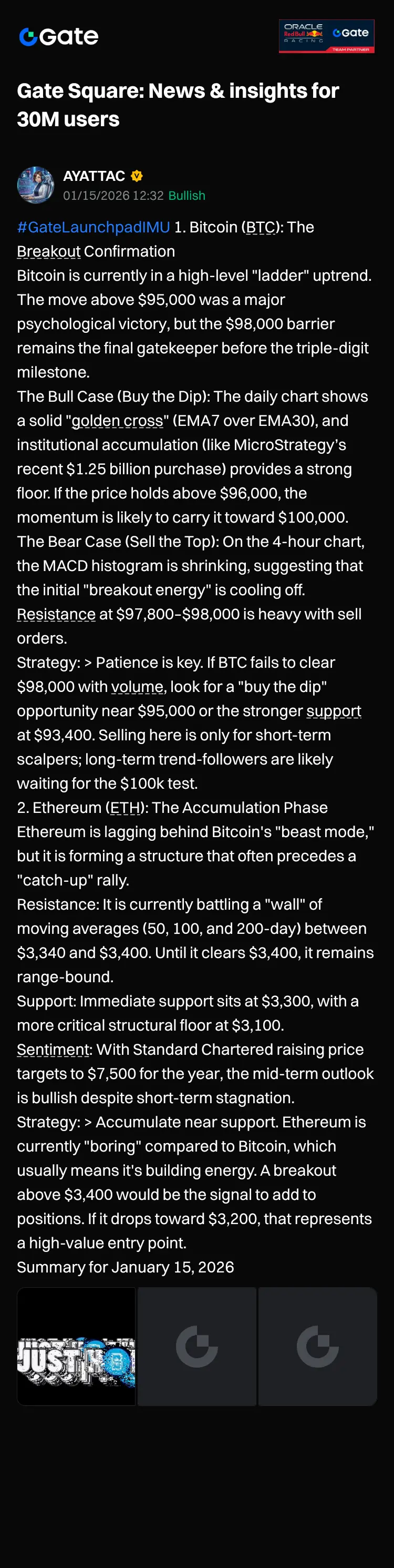Open the second placeholder image thumbnail

(197, 1347)
